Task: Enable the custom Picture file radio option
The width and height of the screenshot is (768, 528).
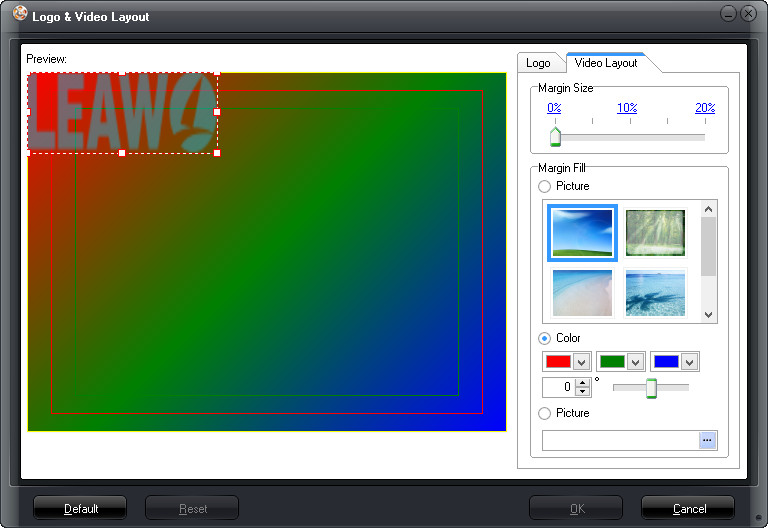Action: point(545,413)
